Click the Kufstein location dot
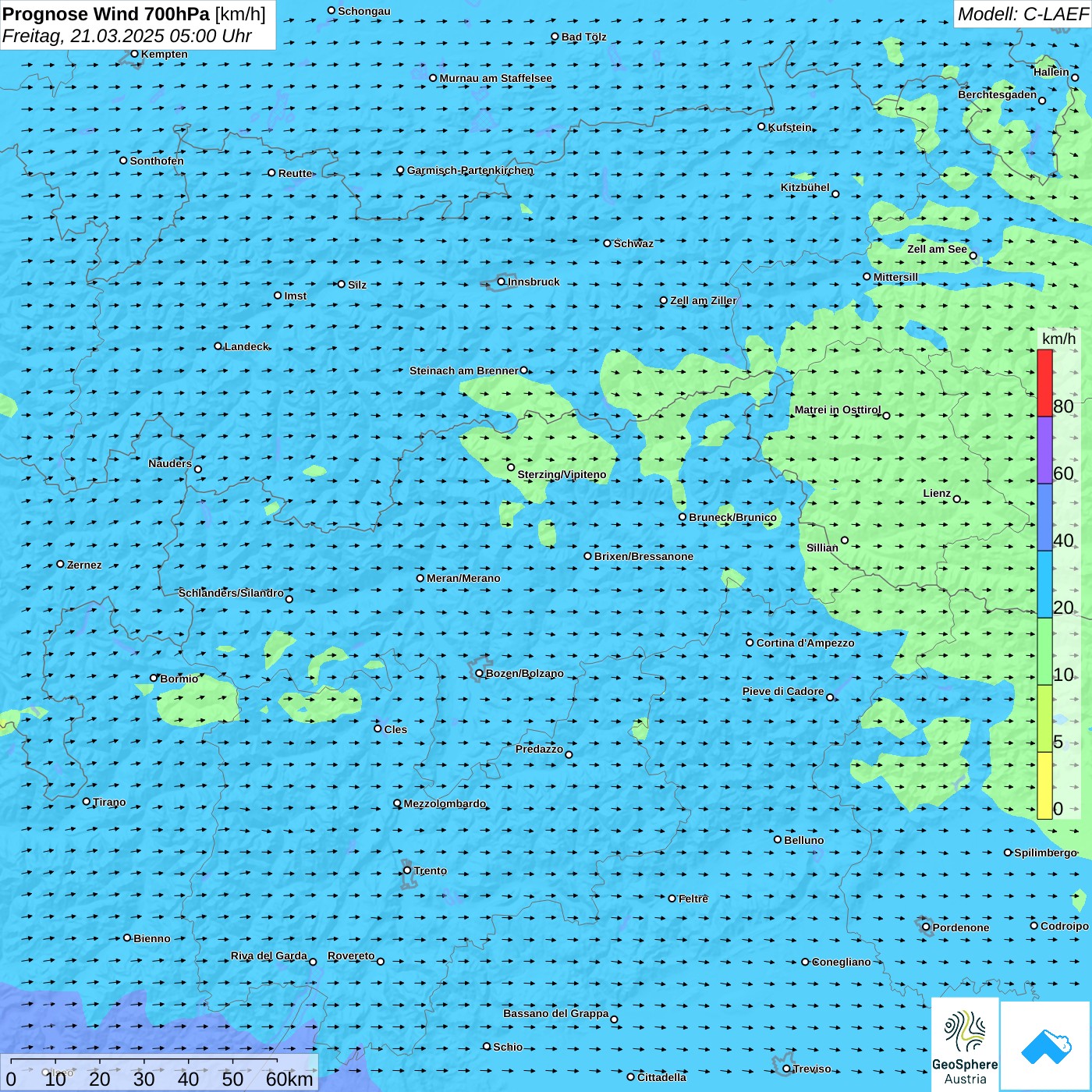The width and height of the screenshot is (1092, 1092). 761,126
